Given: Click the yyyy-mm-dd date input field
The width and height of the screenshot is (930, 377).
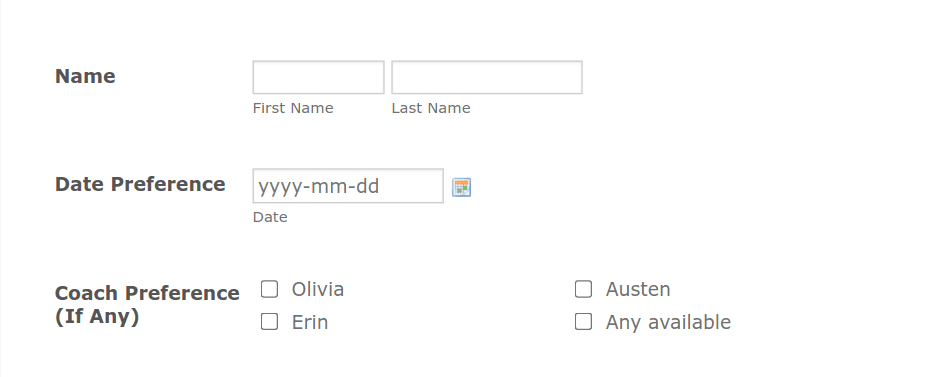Looking at the screenshot, I should (x=348, y=186).
